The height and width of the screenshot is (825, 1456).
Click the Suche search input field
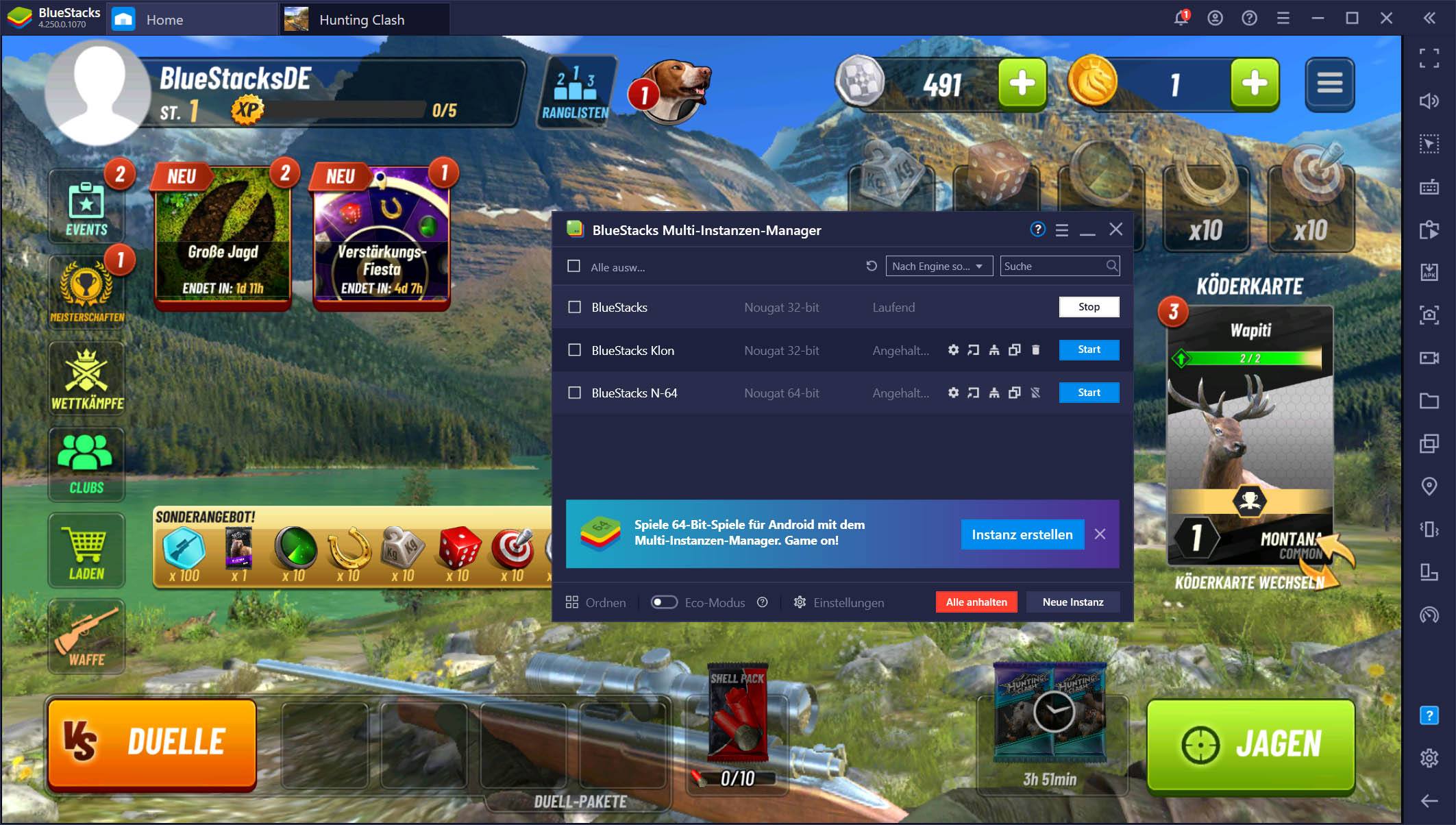[x=1058, y=266]
